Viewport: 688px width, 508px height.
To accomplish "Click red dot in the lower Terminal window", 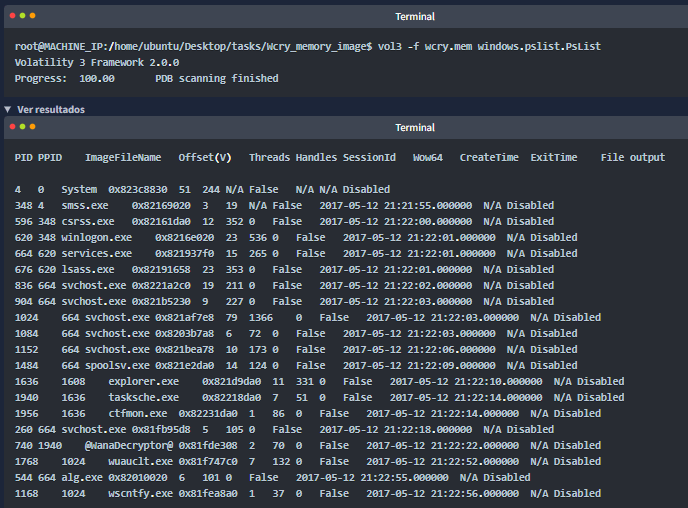I will point(12,127).
